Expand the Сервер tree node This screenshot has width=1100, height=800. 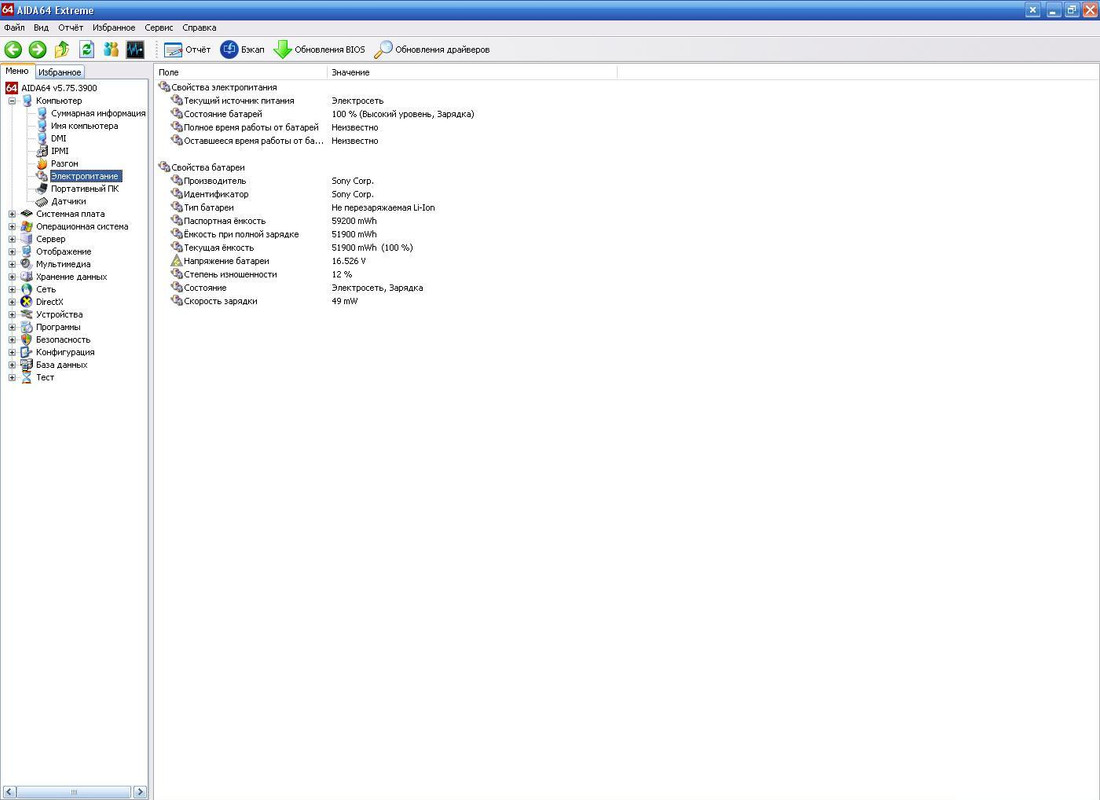click(x=12, y=239)
